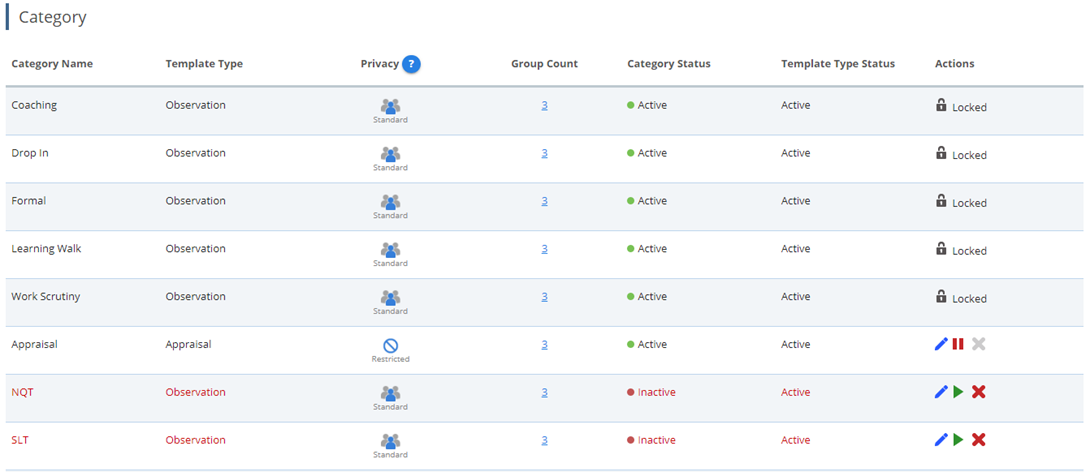Open group count link for SLT
This screenshot has height=472, width=1090.
pos(544,440)
